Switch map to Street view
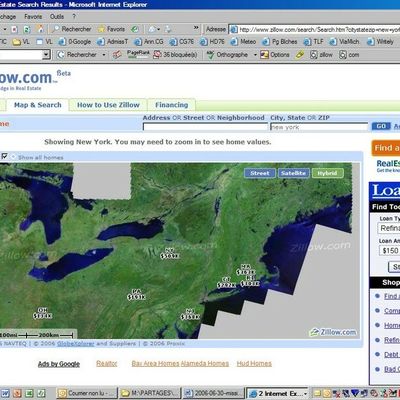Screen dimensions: 400x400 [x=260, y=173]
